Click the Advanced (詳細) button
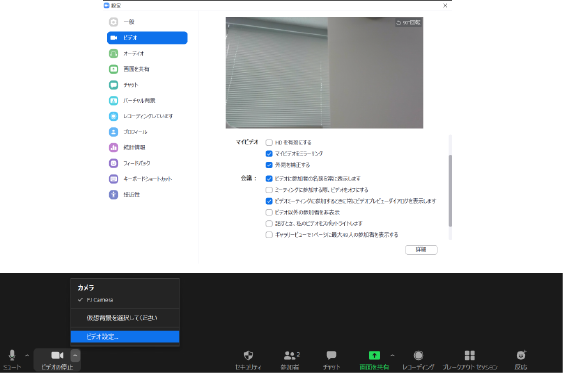 point(421,250)
